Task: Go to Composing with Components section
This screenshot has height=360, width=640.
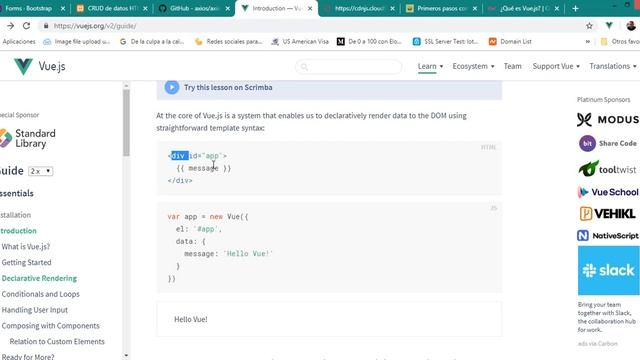Action: point(50,326)
